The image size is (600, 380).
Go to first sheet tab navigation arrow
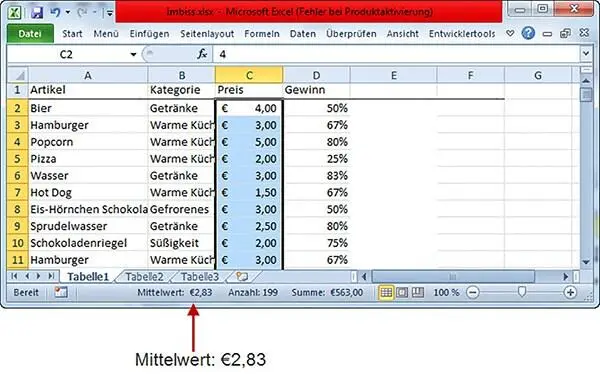tap(14, 276)
